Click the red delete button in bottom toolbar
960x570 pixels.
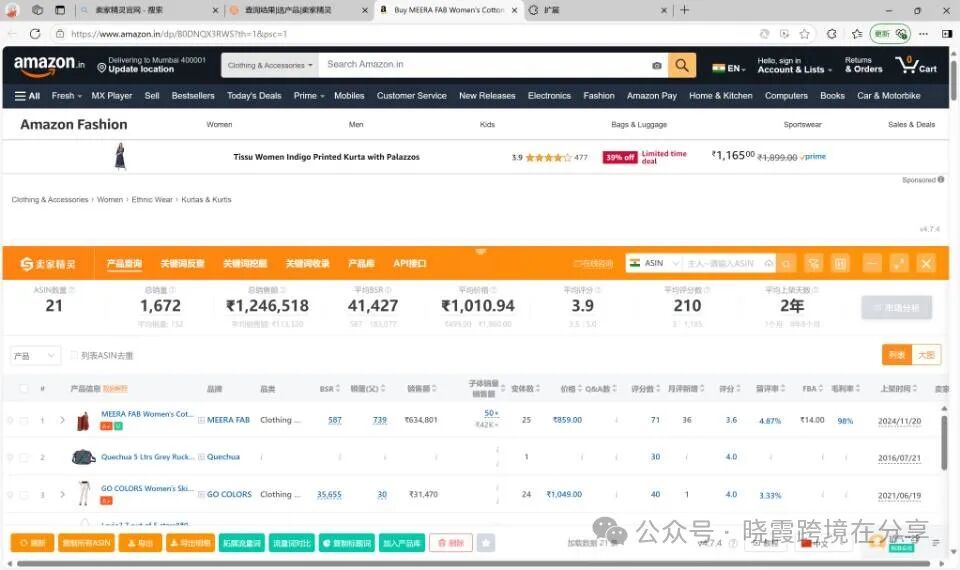click(x=451, y=543)
